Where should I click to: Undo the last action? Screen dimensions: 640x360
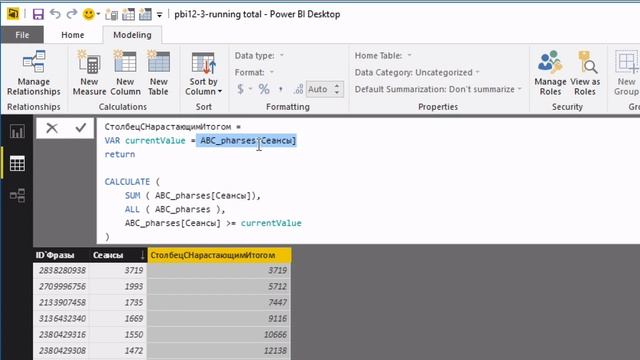tap(55, 14)
